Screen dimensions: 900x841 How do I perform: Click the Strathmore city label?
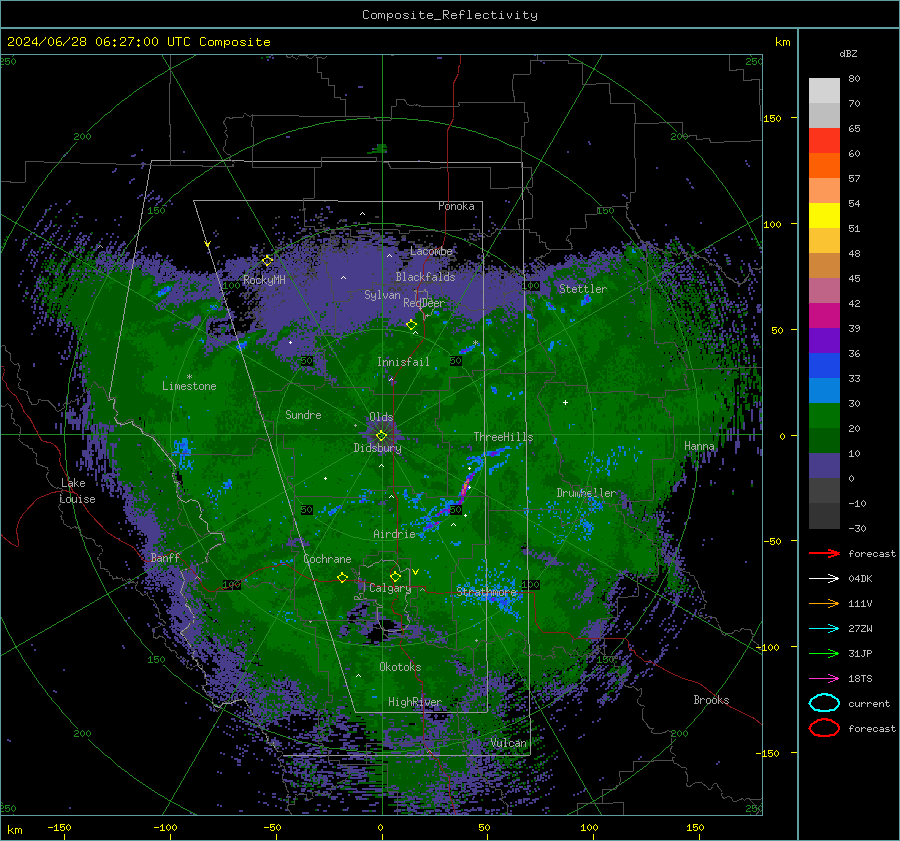tap(486, 592)
